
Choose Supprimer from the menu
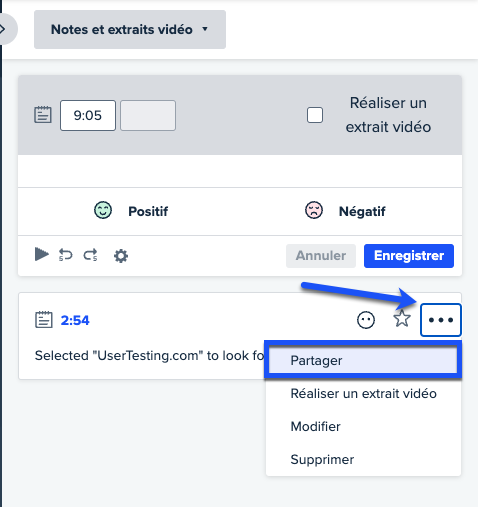tap(363, 459)
